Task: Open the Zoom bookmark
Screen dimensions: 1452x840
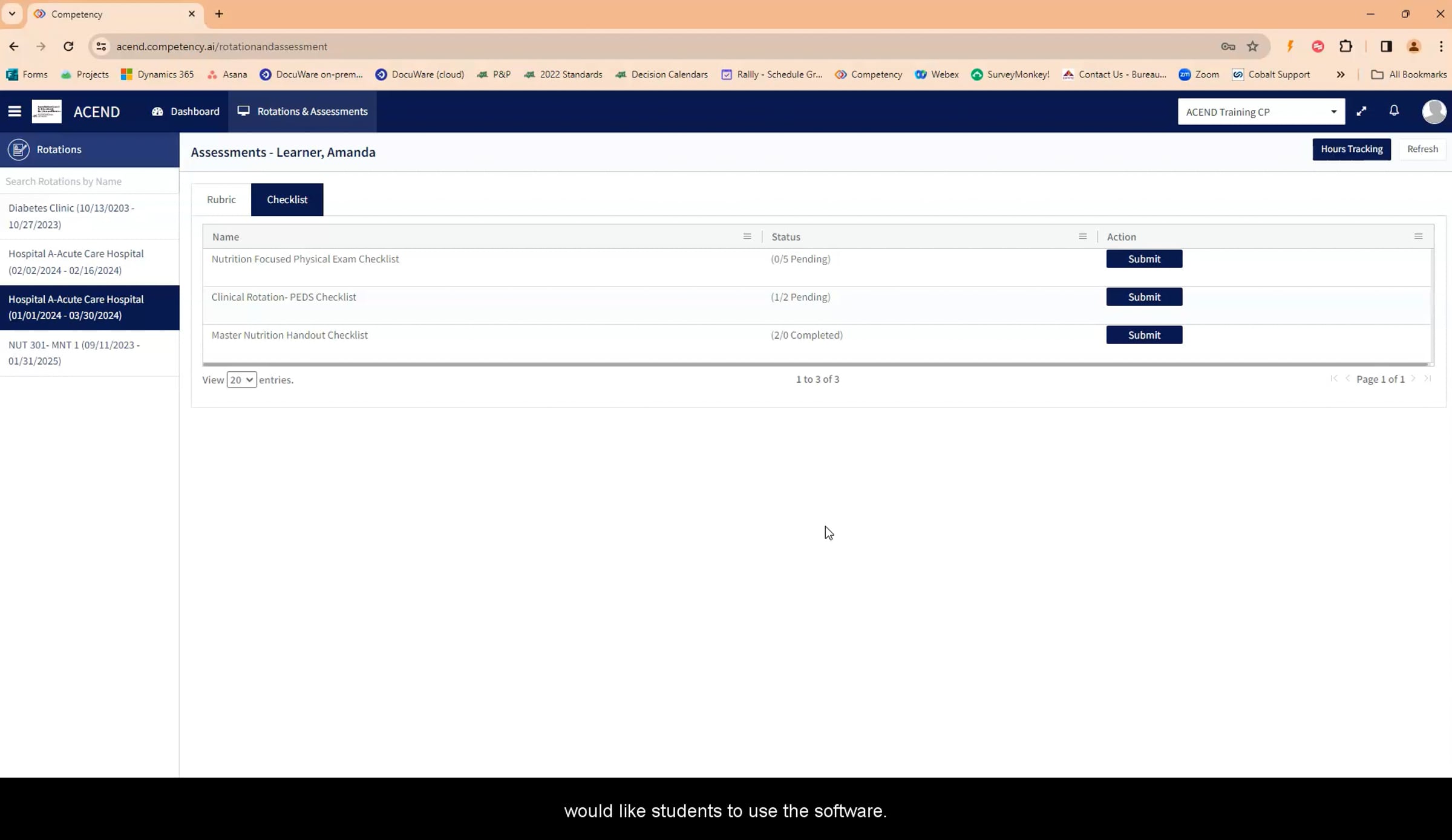Action: point(1199,74)
